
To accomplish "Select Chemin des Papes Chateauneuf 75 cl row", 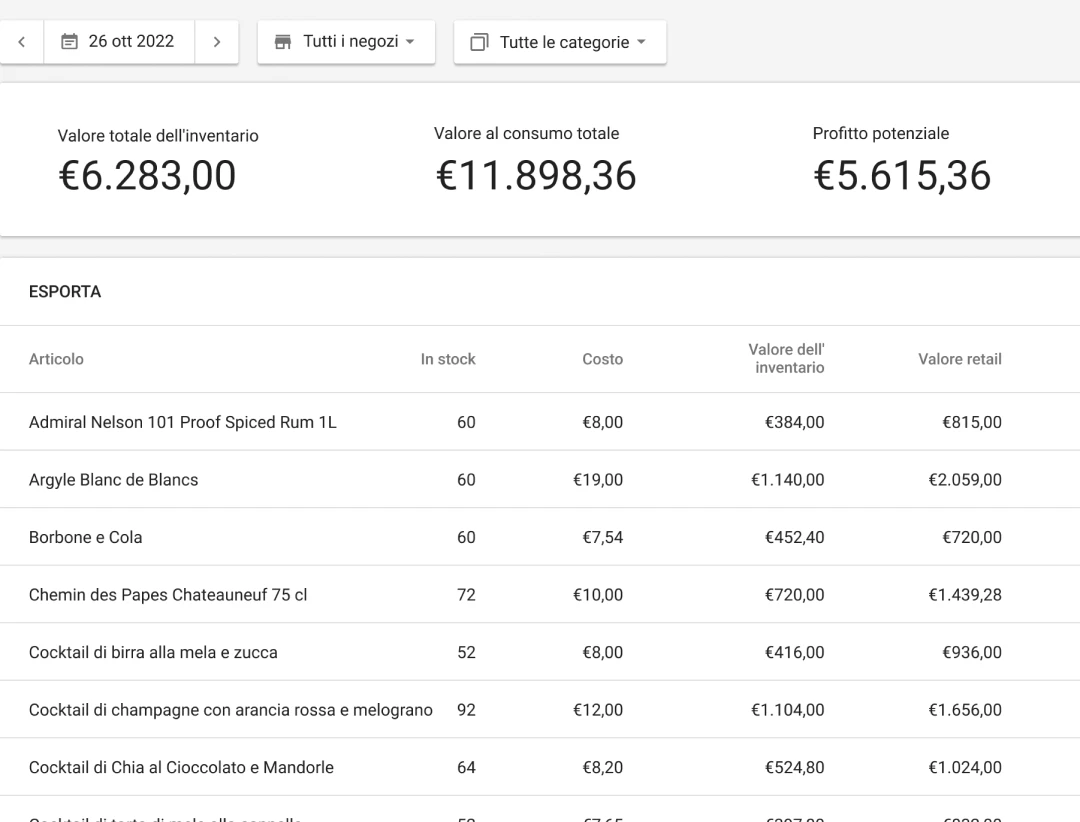I will [x=167, y=595].
